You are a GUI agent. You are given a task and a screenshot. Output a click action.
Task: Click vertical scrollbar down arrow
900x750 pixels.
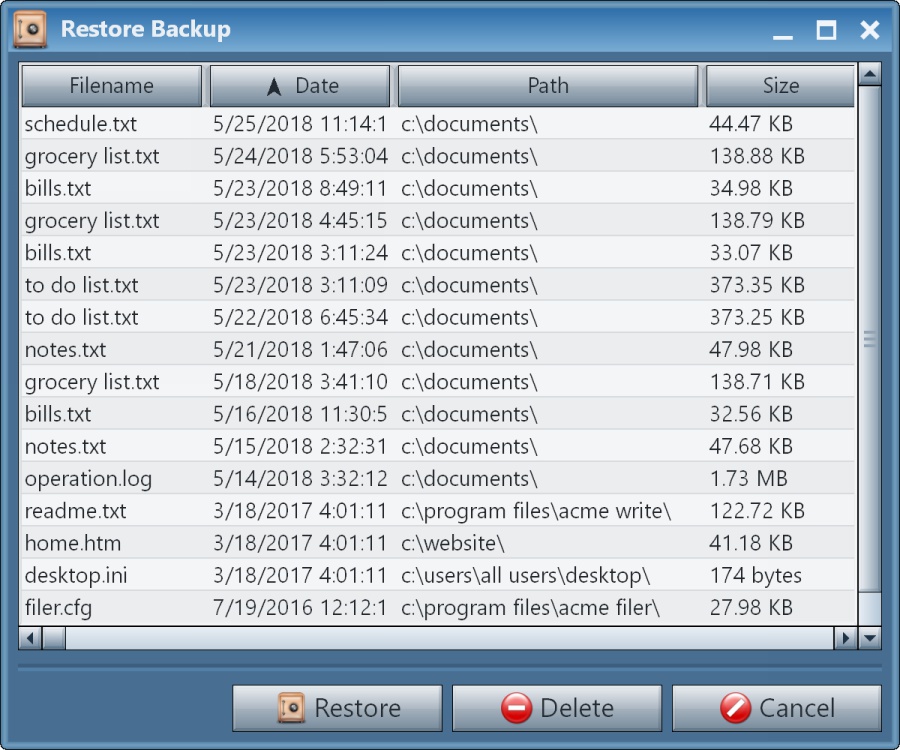(870, 638)
